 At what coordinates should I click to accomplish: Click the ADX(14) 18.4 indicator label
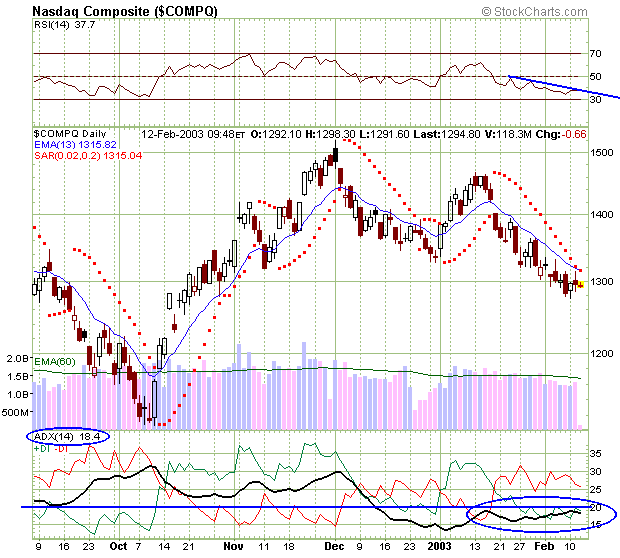click(x=67, y=437)
